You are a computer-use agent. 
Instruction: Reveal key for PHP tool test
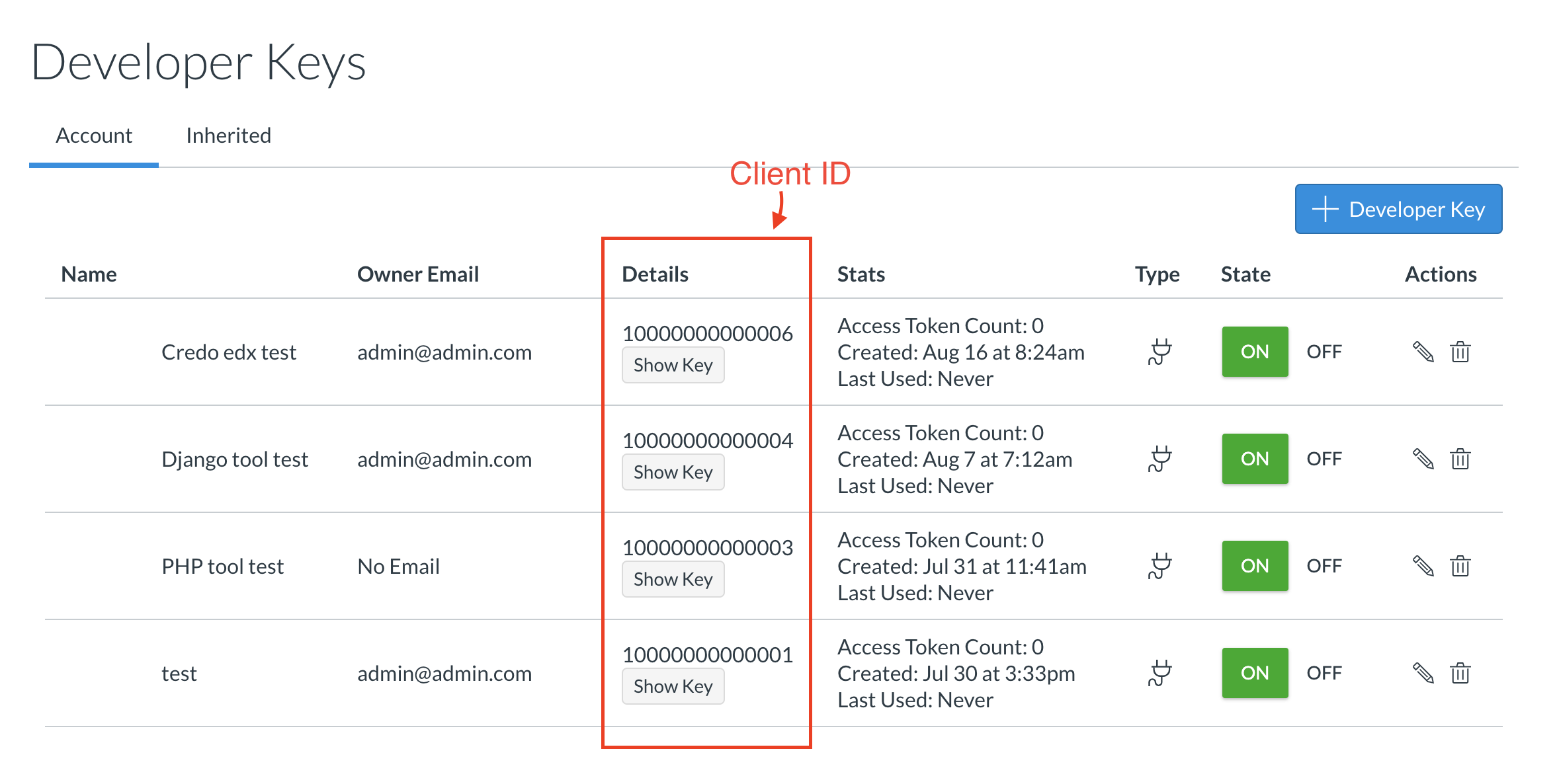pyautogui.click(x=673, y=579)
